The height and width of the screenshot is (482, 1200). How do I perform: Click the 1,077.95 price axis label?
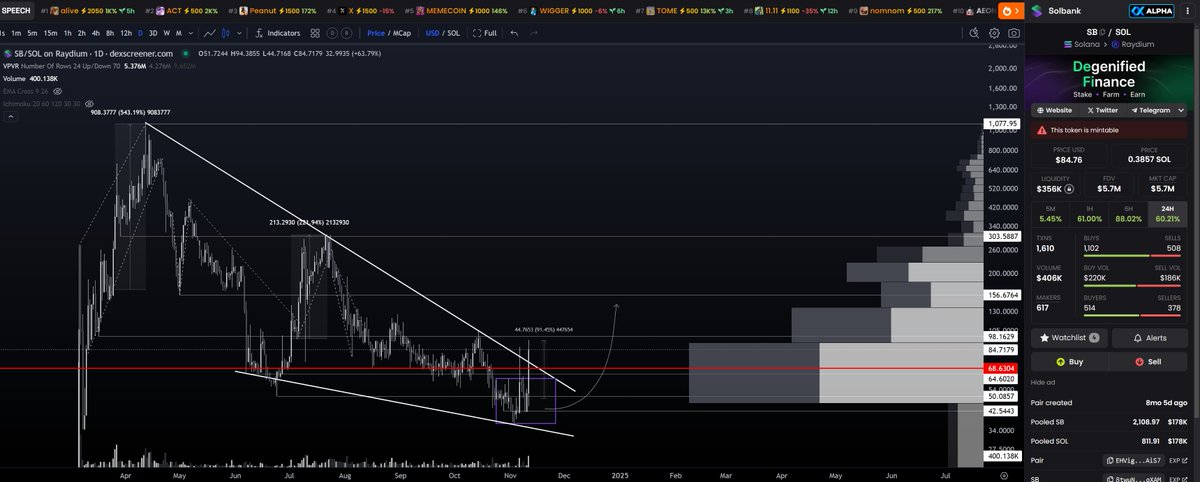tap(1002, 124)
